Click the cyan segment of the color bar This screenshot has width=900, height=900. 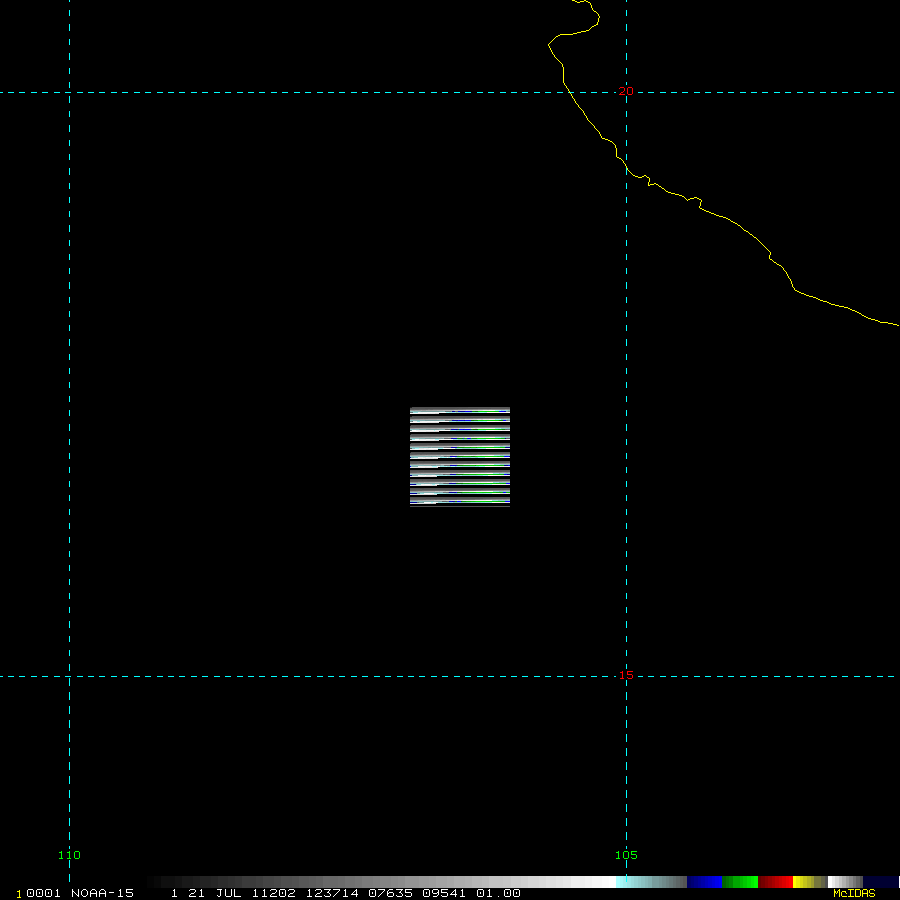point(650,882)
